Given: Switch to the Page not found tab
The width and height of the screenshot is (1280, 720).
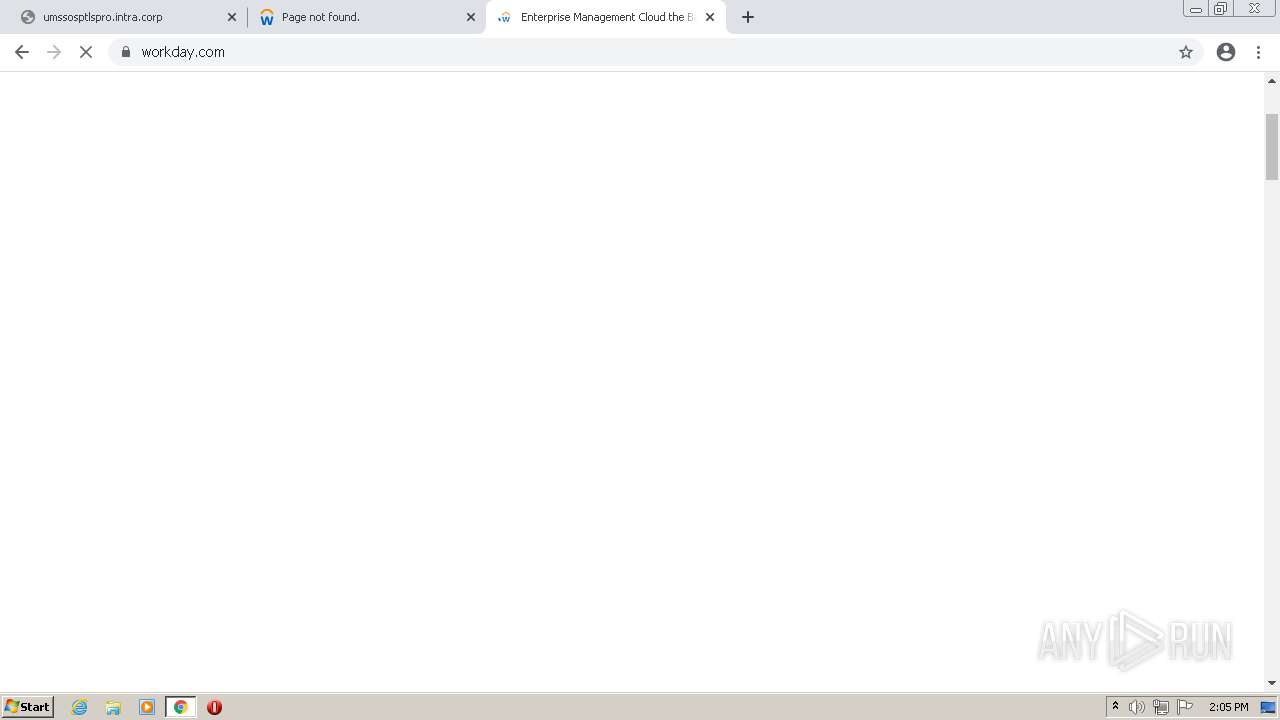Looking at the screenshot, I should (x=365, y=17).
